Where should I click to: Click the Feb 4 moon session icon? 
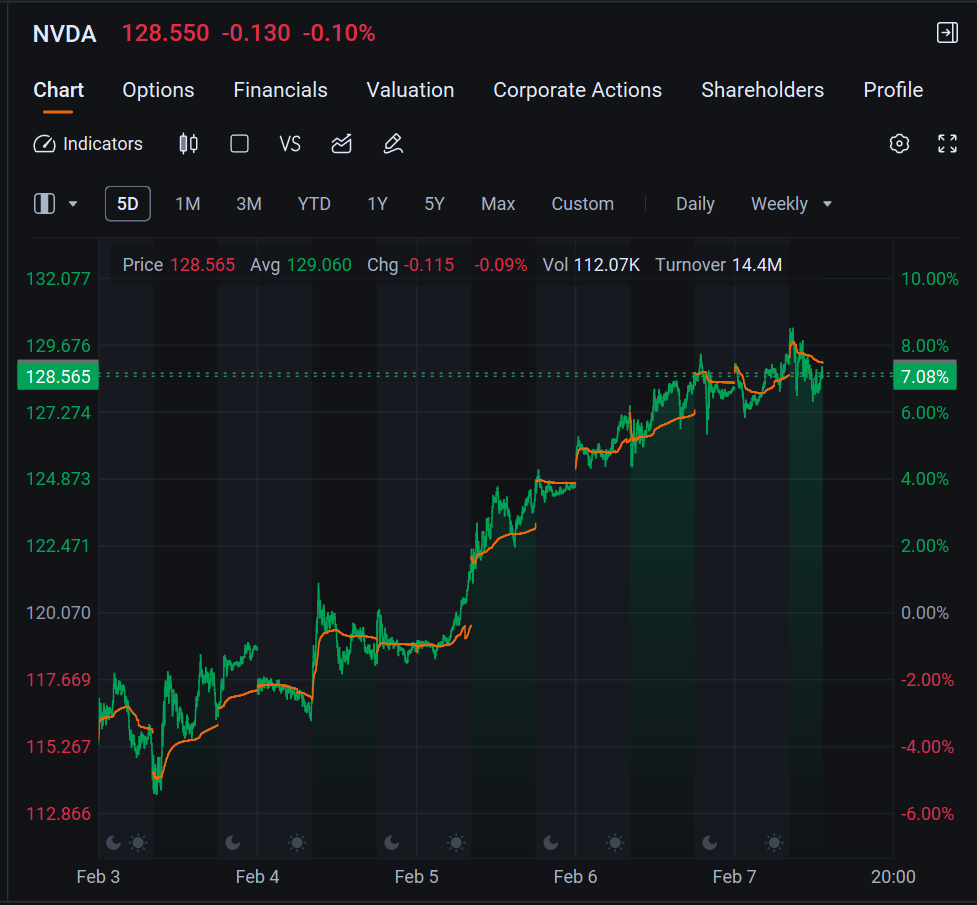click(232, 843)
